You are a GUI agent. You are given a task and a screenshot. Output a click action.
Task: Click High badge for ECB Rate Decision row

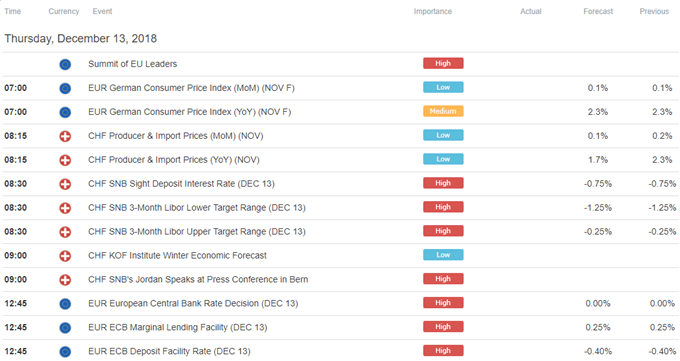pyautogui.click(x=443, y=302)
